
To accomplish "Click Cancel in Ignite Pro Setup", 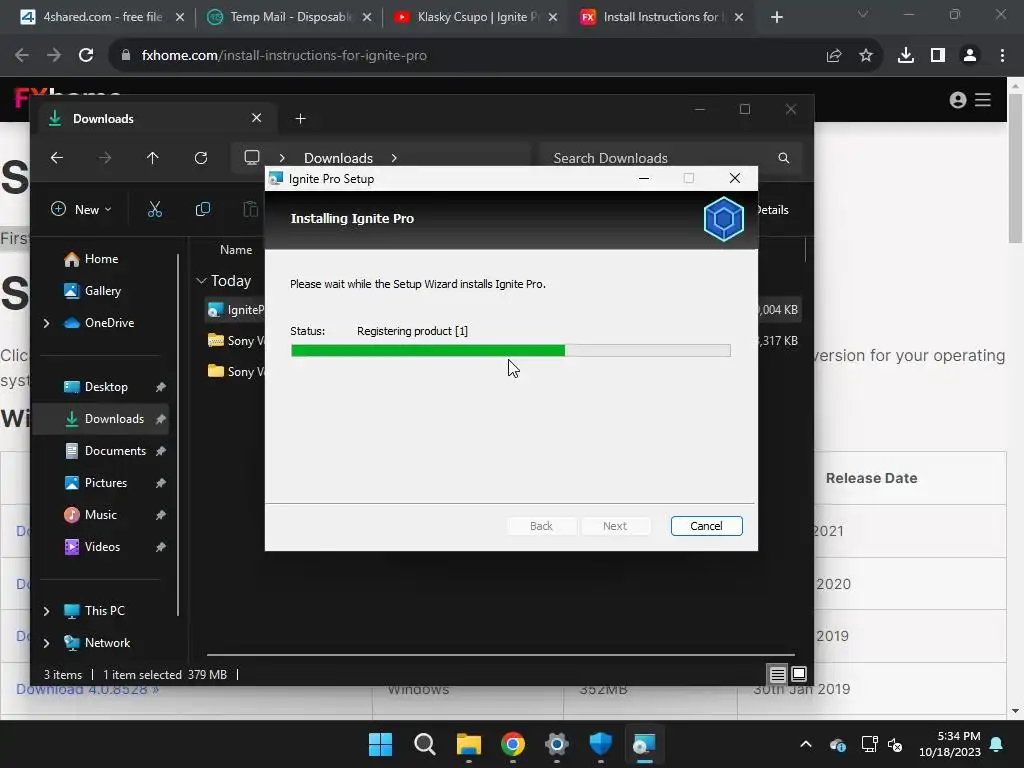I will point(706,526).
